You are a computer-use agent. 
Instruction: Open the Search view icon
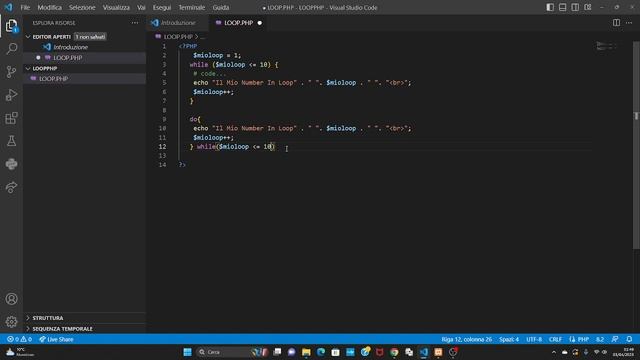[11, 49]
